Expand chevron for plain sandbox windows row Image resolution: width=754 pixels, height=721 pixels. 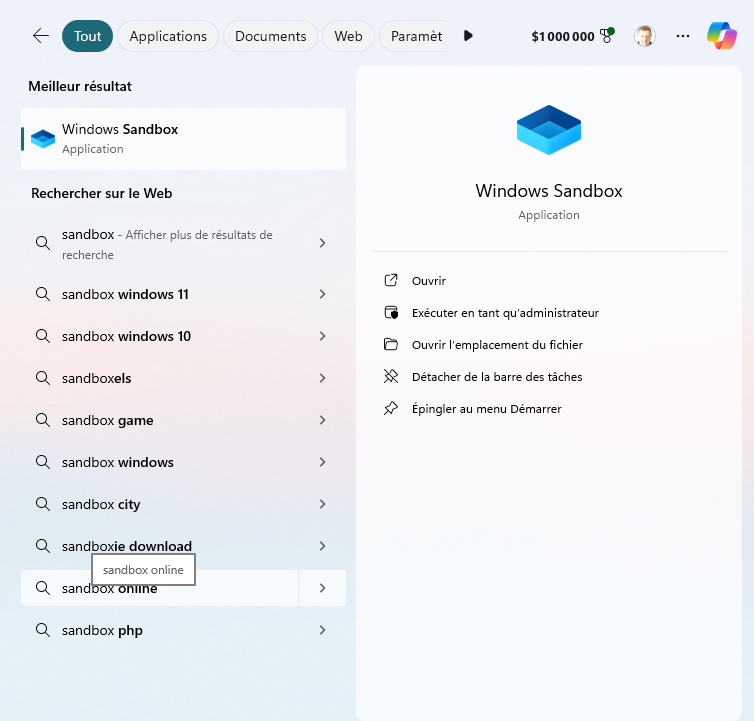323,462
